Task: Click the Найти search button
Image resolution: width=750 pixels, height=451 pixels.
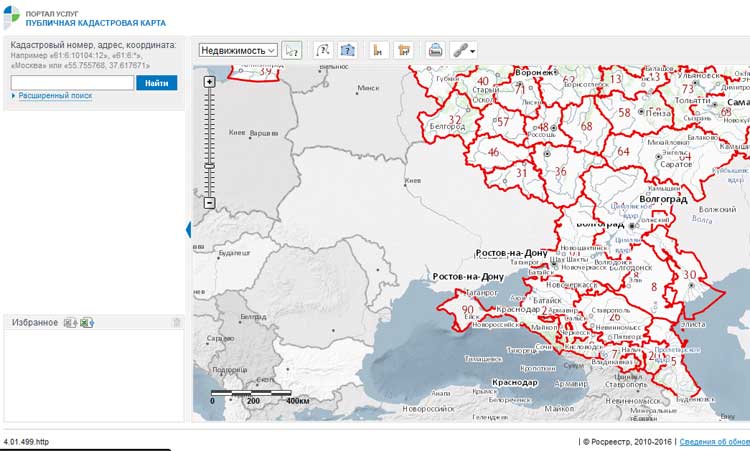Action: 156,83
